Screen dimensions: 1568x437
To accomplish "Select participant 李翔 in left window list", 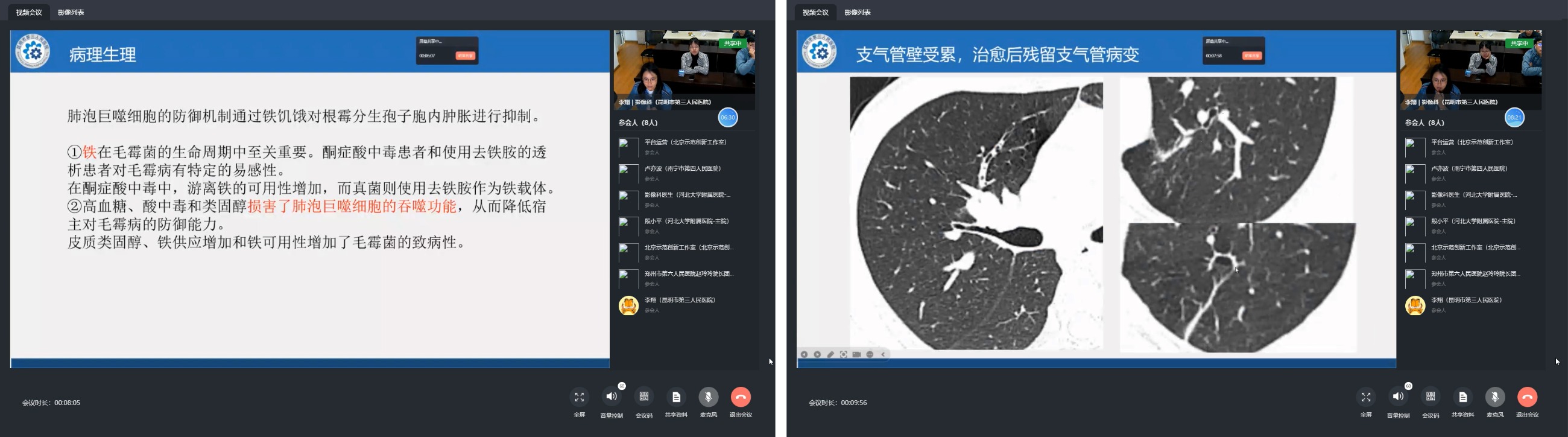I will (684, 305).
